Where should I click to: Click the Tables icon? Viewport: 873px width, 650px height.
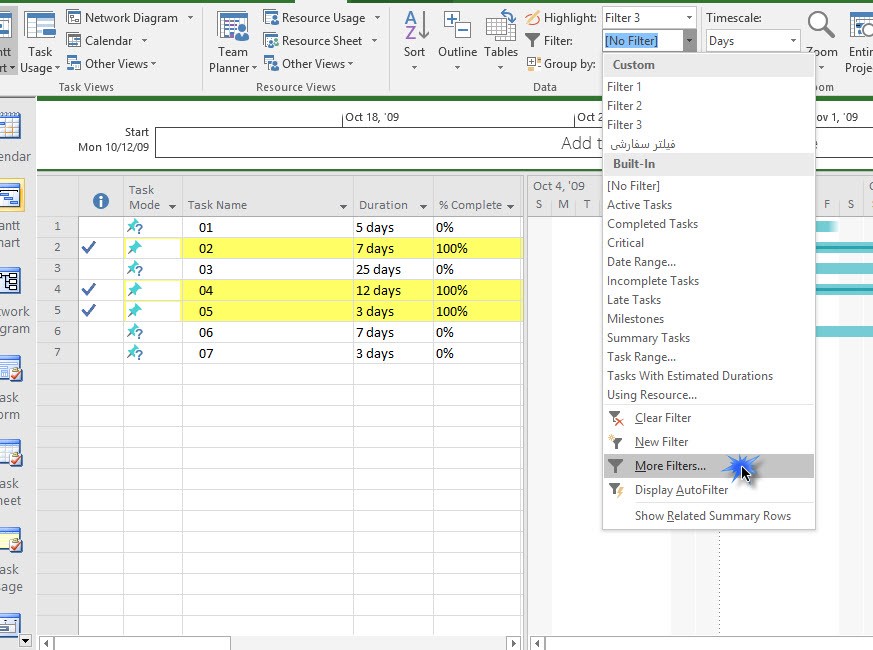[x=501, y=27]
